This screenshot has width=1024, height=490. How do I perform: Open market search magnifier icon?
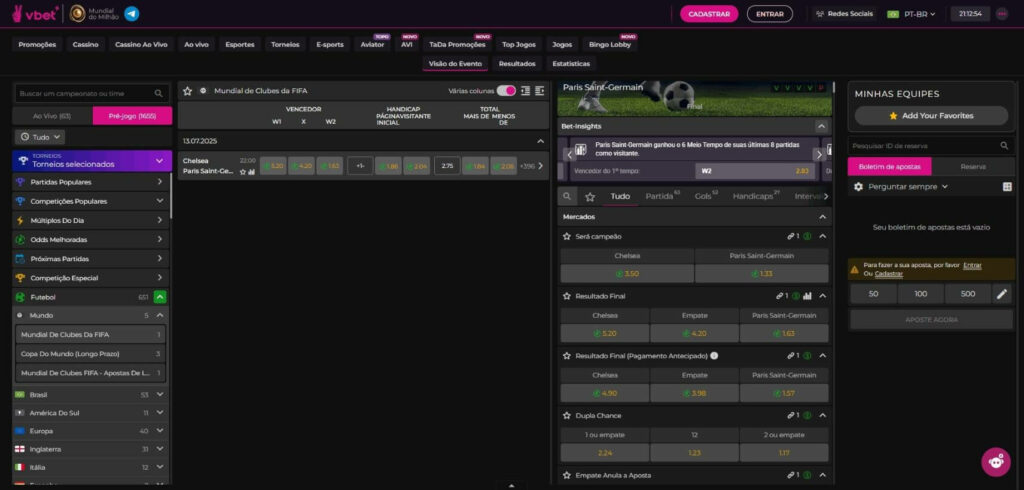coord(567,196)
